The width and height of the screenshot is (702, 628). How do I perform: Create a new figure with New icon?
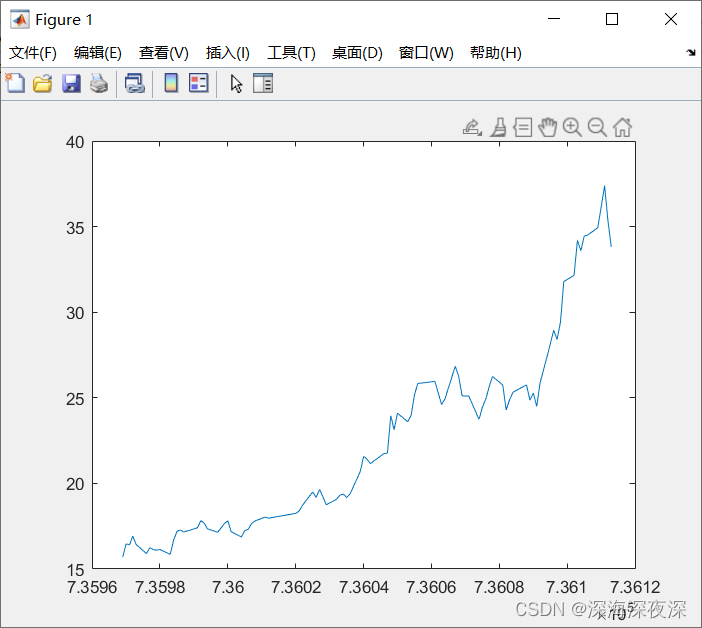coord(15,83)
